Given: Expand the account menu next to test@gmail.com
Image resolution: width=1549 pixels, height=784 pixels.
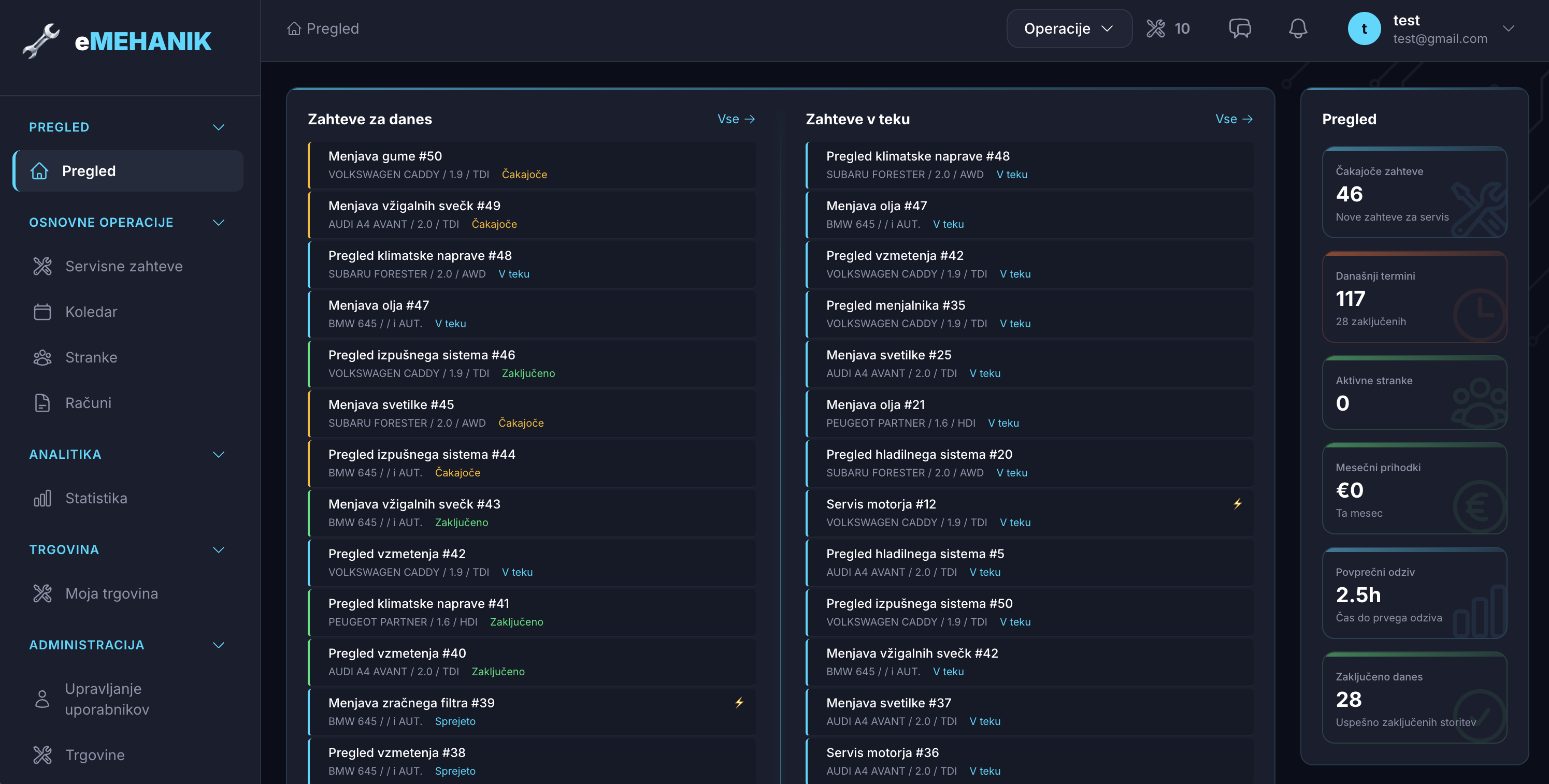Looking at the screenshot, I should coord(1510,28).
